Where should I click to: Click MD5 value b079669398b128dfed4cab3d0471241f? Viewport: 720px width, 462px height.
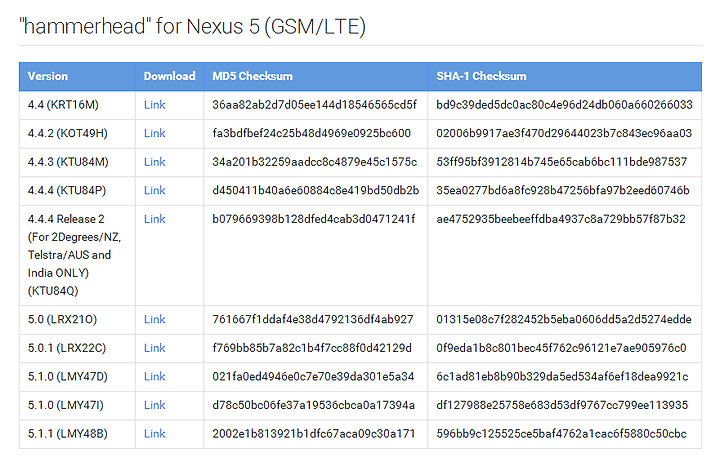click(x=314, y=219)
